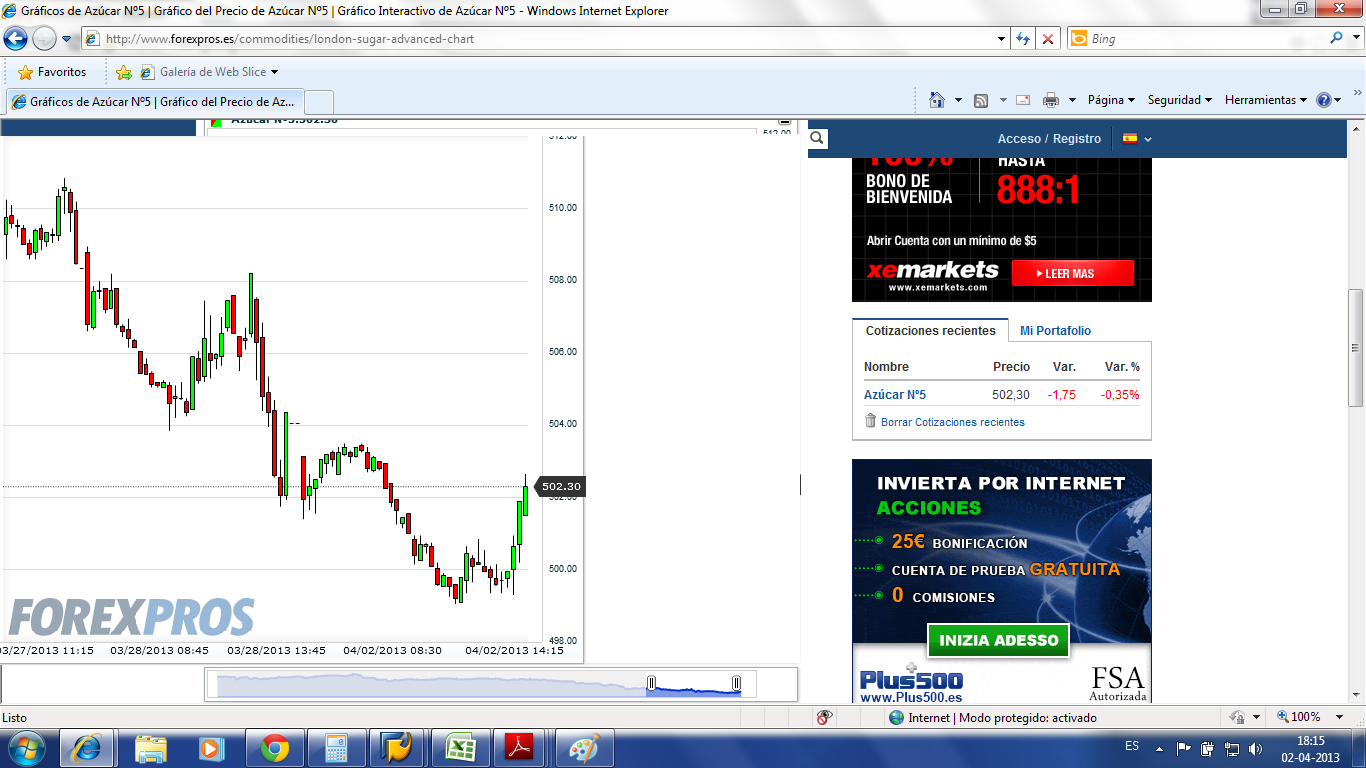
Task: Click the chart range right handle
Action: (737, 683)
